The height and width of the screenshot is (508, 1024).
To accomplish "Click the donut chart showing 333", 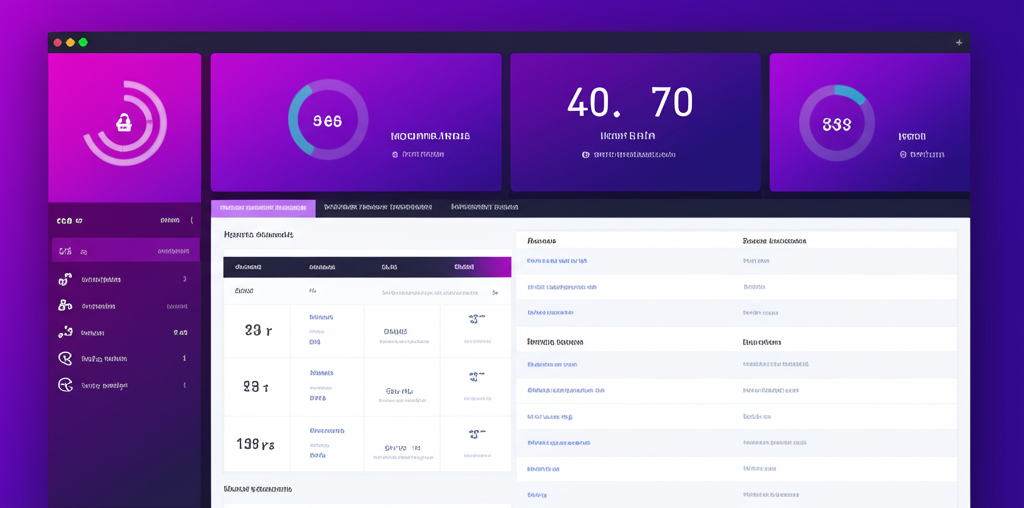I will tap(837, 123).
